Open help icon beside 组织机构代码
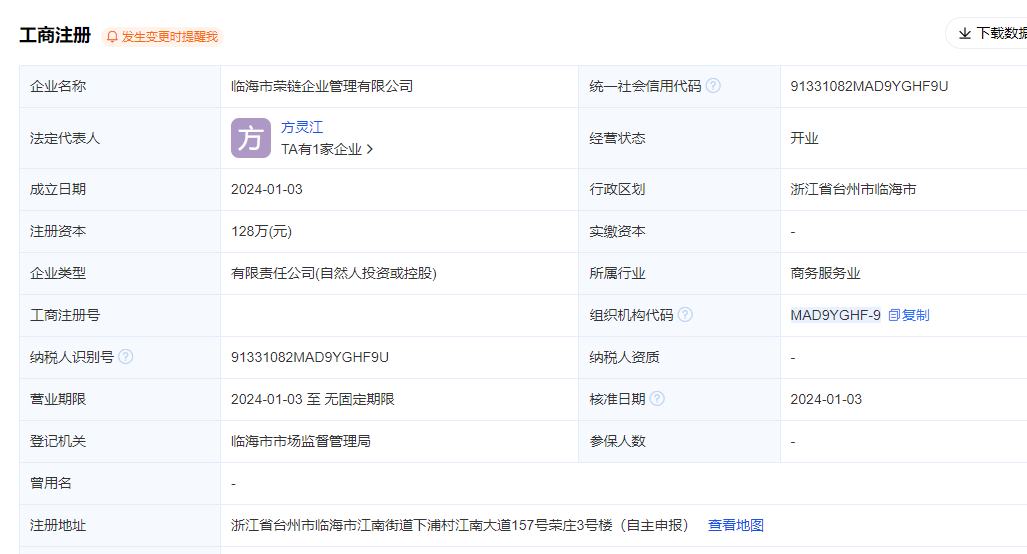The height and width of the screenshot is (554, 1027). click(x=685, y=315)
